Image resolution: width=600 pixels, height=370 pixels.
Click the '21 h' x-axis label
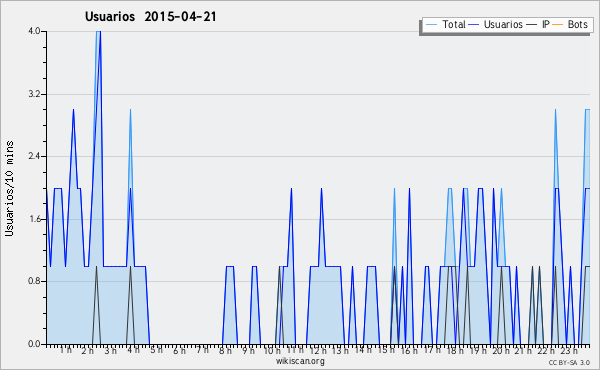click(x=523, y=350)
